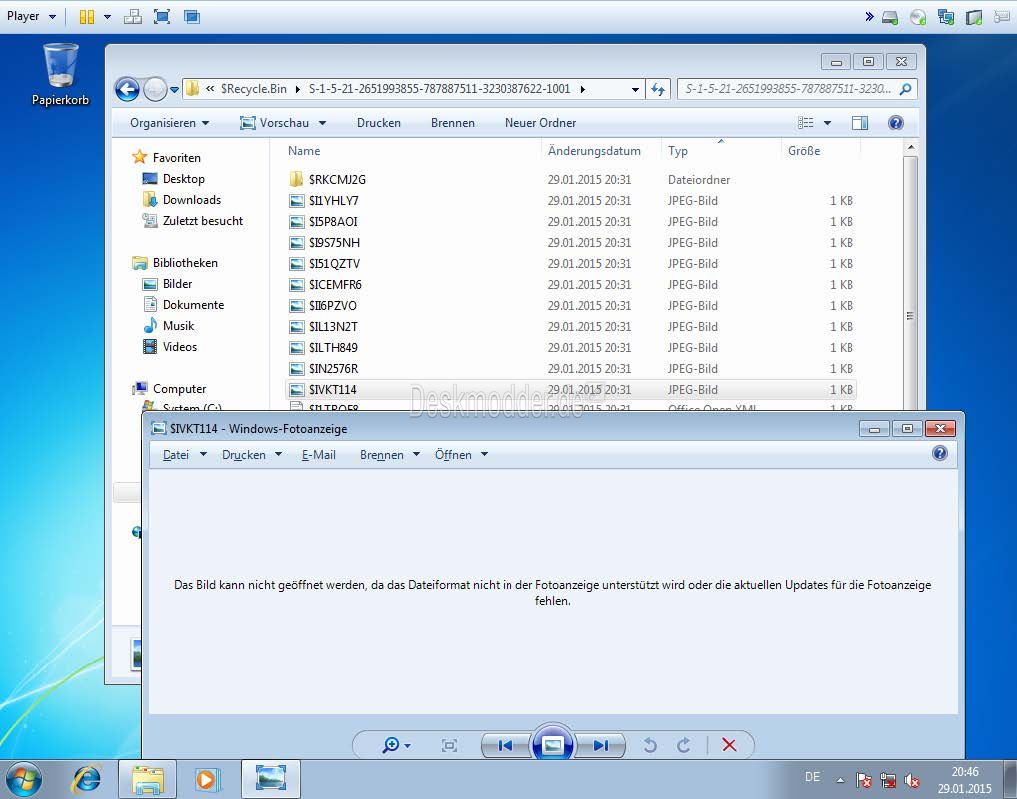
Task: Select file $I9S75NH
Action: point(571,243)
